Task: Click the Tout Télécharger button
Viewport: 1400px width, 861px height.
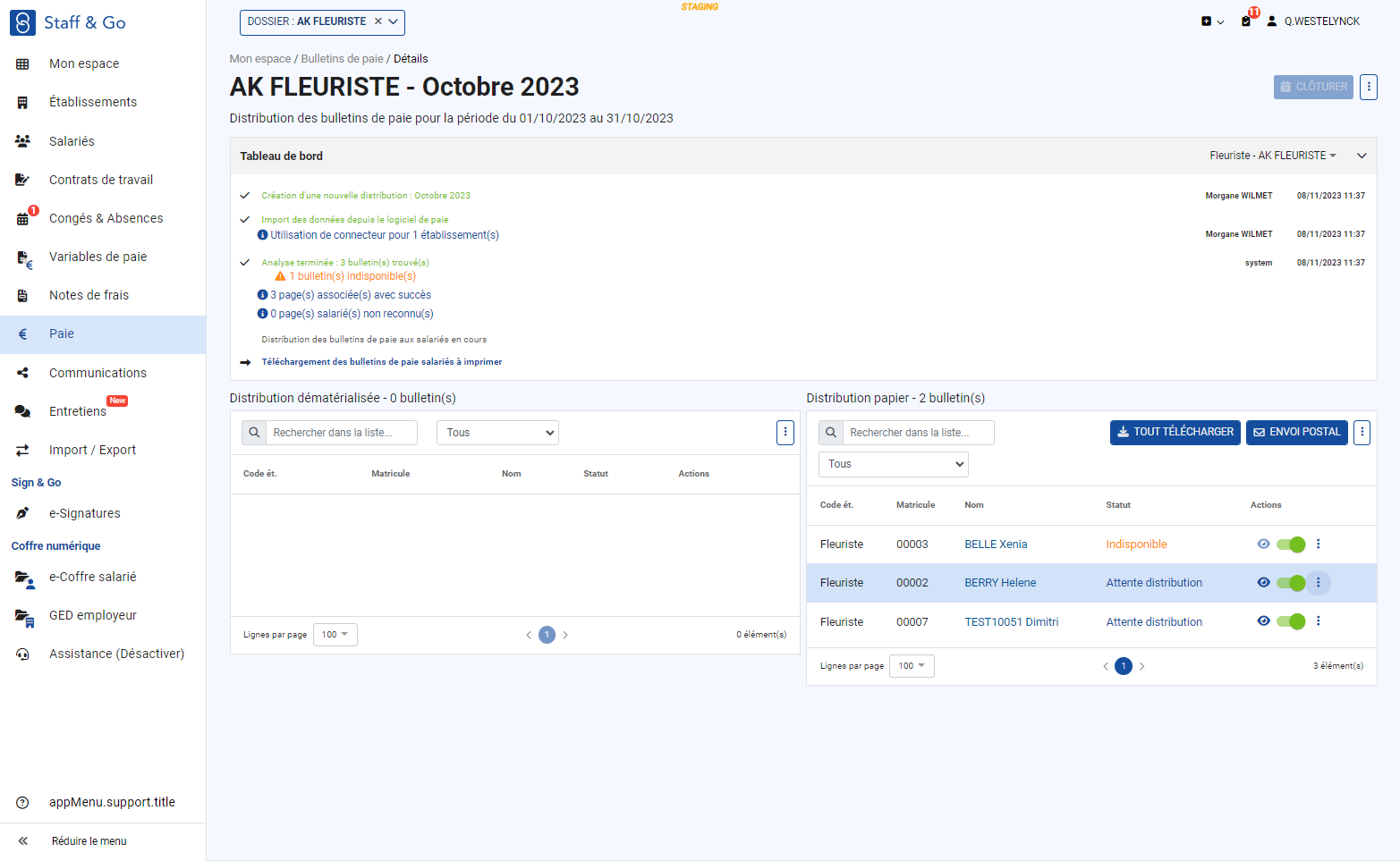Action: coord(1175,433)
